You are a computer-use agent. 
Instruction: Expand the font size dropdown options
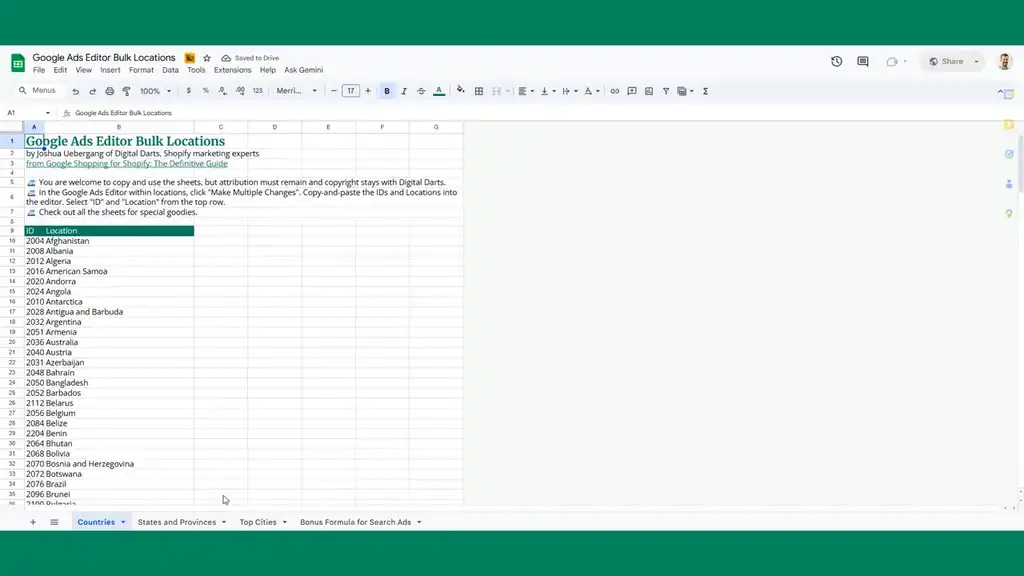(x=351, y=91)
